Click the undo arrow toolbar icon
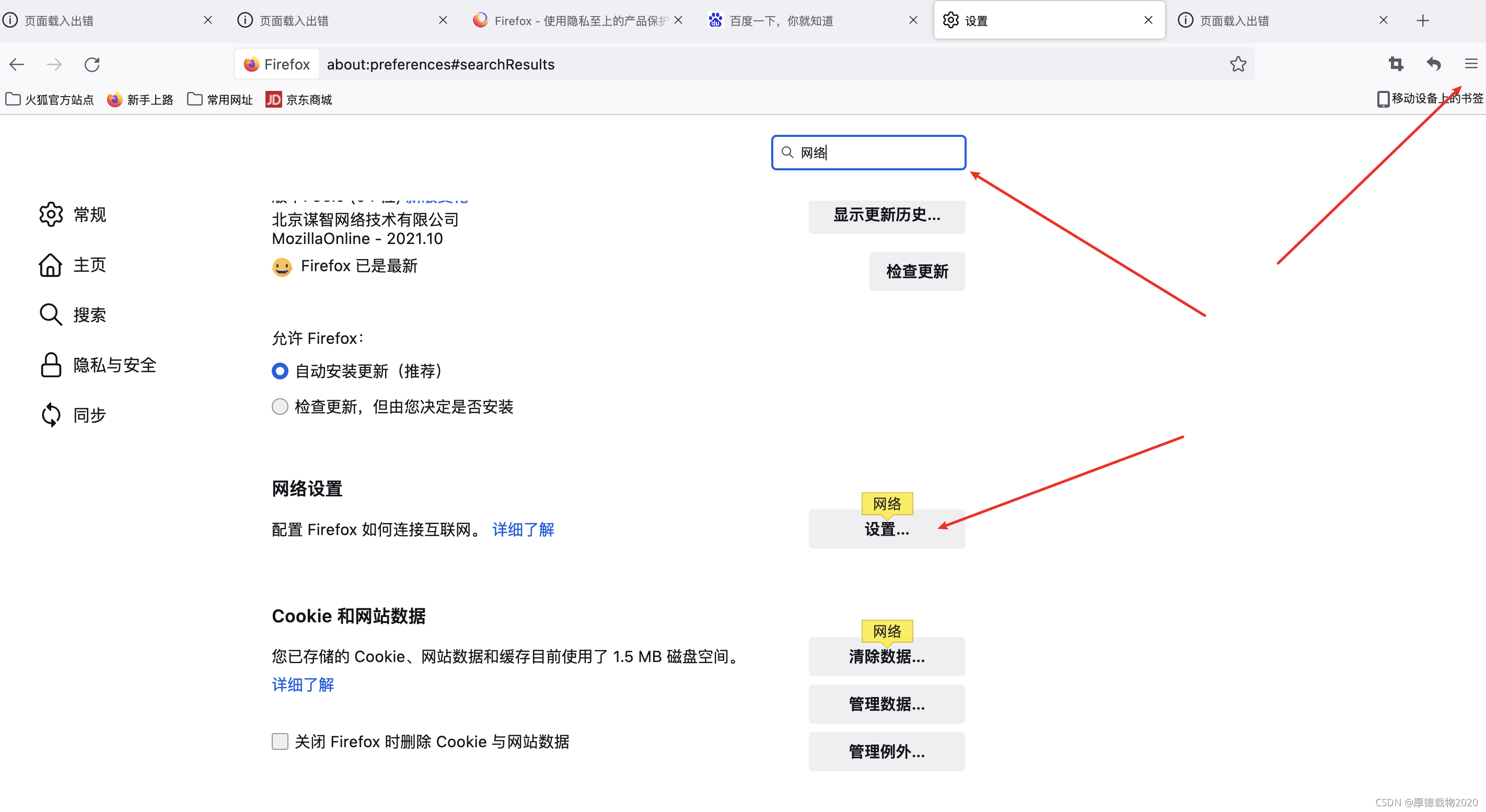This screenshot has width=1486, height=812. 1434,64
